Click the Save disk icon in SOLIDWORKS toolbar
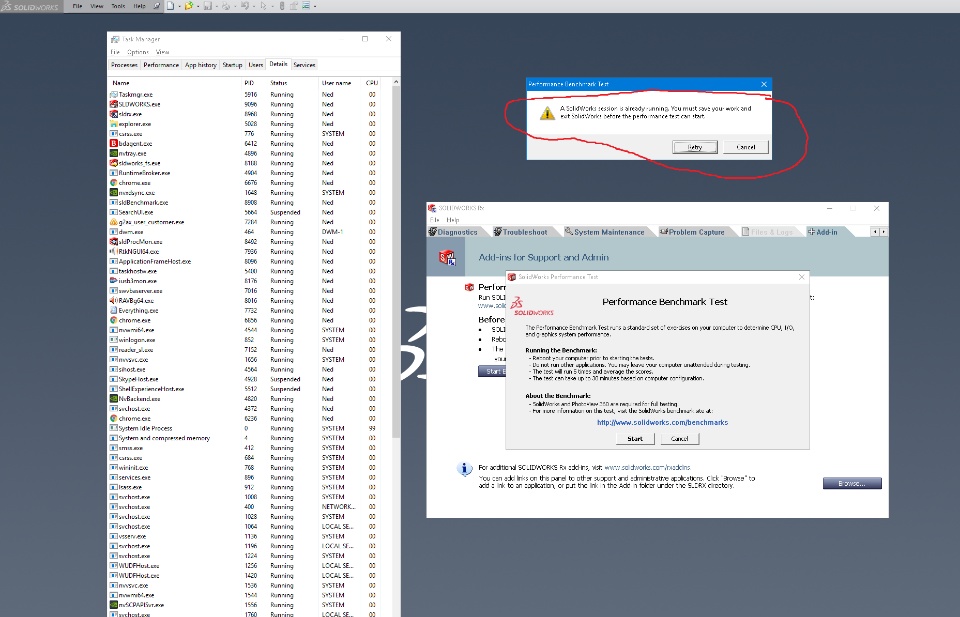 click(208, 6)
